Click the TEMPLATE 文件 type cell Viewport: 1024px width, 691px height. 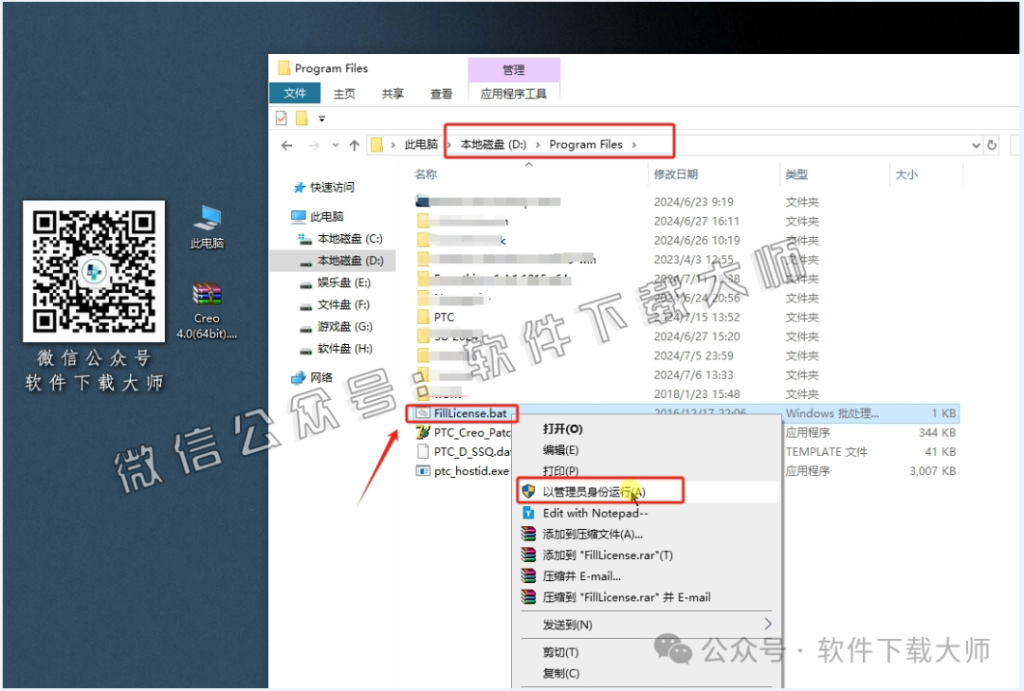pyautogui.click(x=826, y=451)
